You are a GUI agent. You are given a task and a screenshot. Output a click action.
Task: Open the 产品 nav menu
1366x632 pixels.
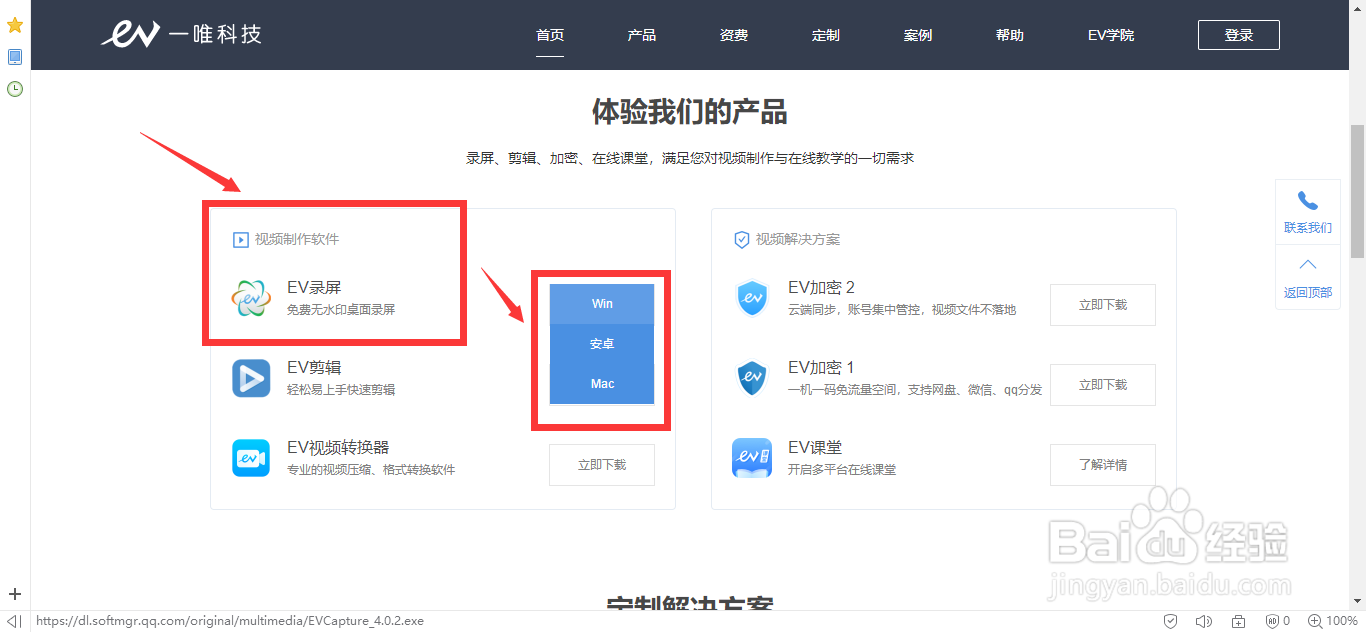(642, 35)
